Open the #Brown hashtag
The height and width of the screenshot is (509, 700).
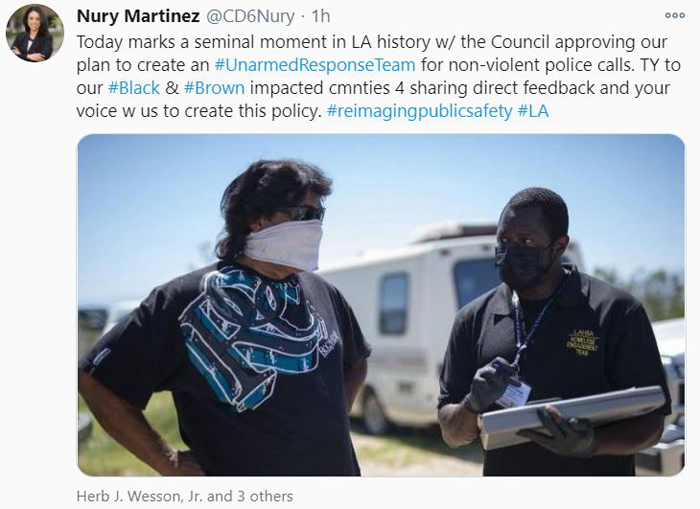click(x=214, y=88)
